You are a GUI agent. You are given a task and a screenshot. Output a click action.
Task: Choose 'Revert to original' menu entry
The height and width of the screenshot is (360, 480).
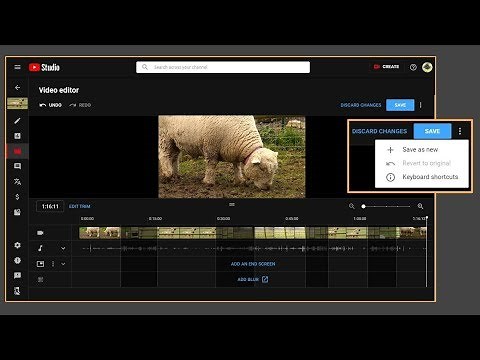pos(422,163)
